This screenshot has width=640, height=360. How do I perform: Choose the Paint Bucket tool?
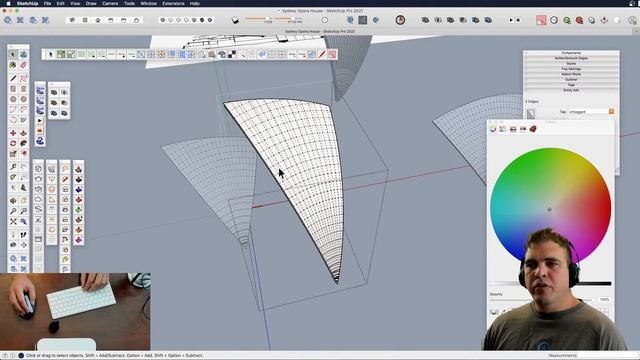click(13, 65)
